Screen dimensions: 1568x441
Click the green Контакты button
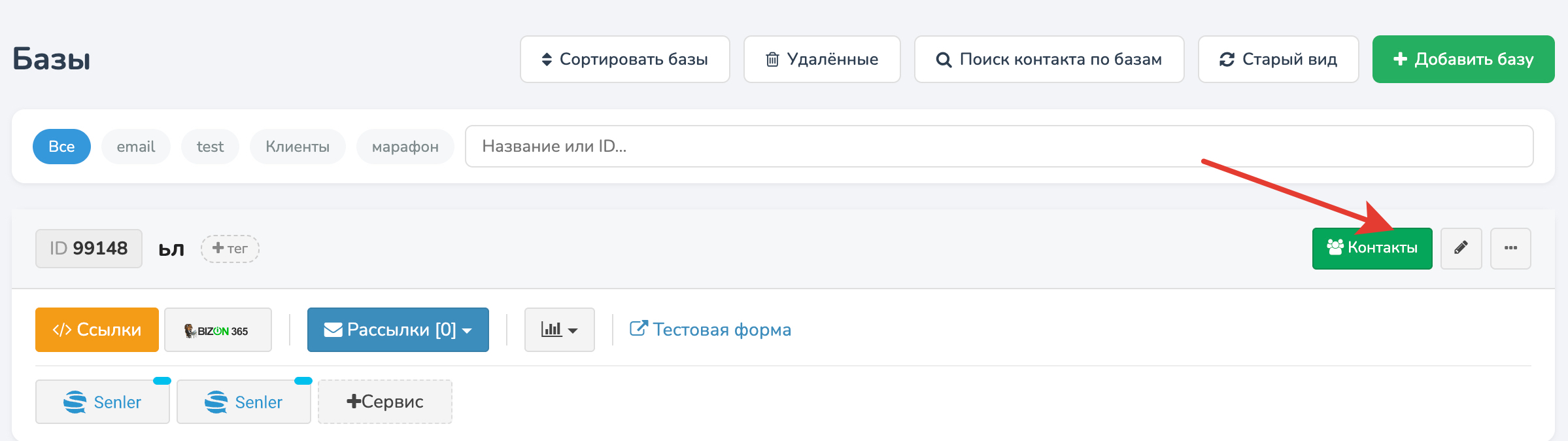pyautogui.click(x=1372, y=248)
